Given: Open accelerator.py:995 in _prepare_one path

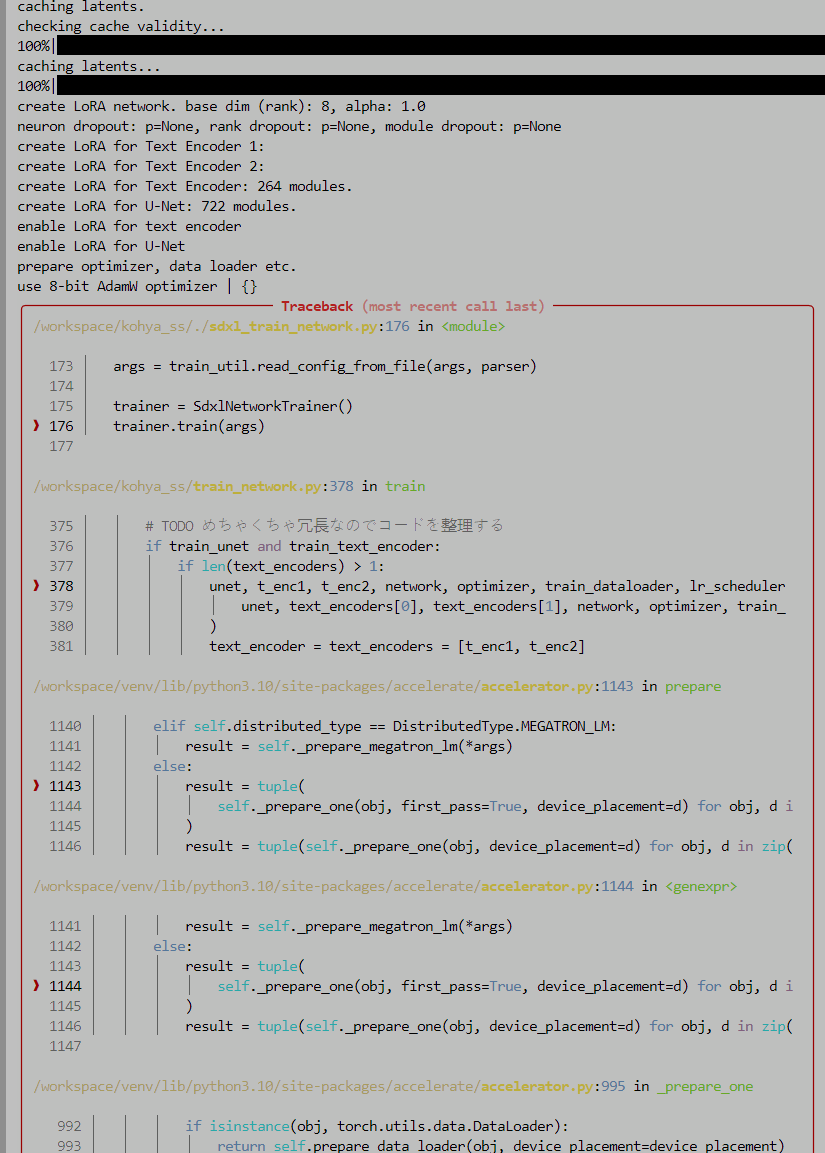Looking at the screenshot, I should point(329,1086).
